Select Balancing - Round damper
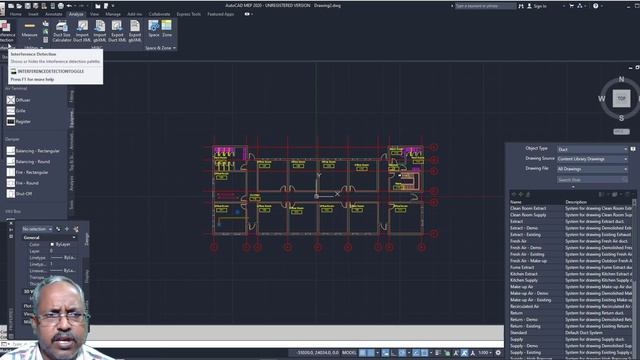 click(28, 162)
